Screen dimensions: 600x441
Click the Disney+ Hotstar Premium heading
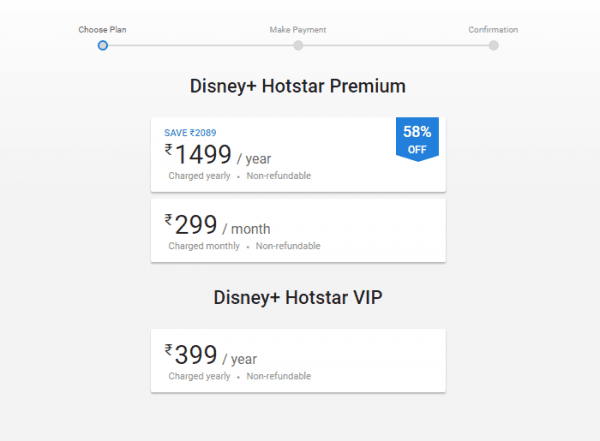[x=298, y=86]
